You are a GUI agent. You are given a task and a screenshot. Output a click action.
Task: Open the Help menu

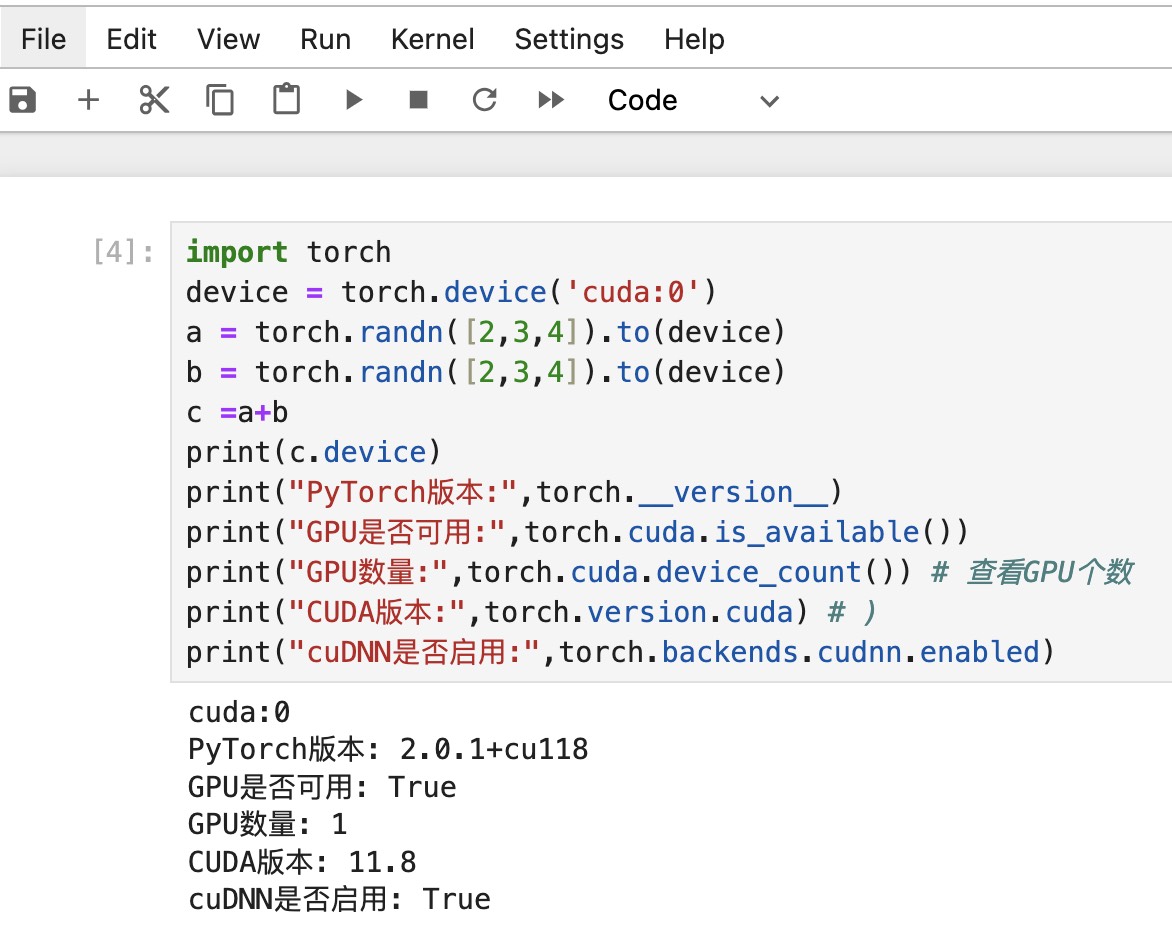point(694,39)
